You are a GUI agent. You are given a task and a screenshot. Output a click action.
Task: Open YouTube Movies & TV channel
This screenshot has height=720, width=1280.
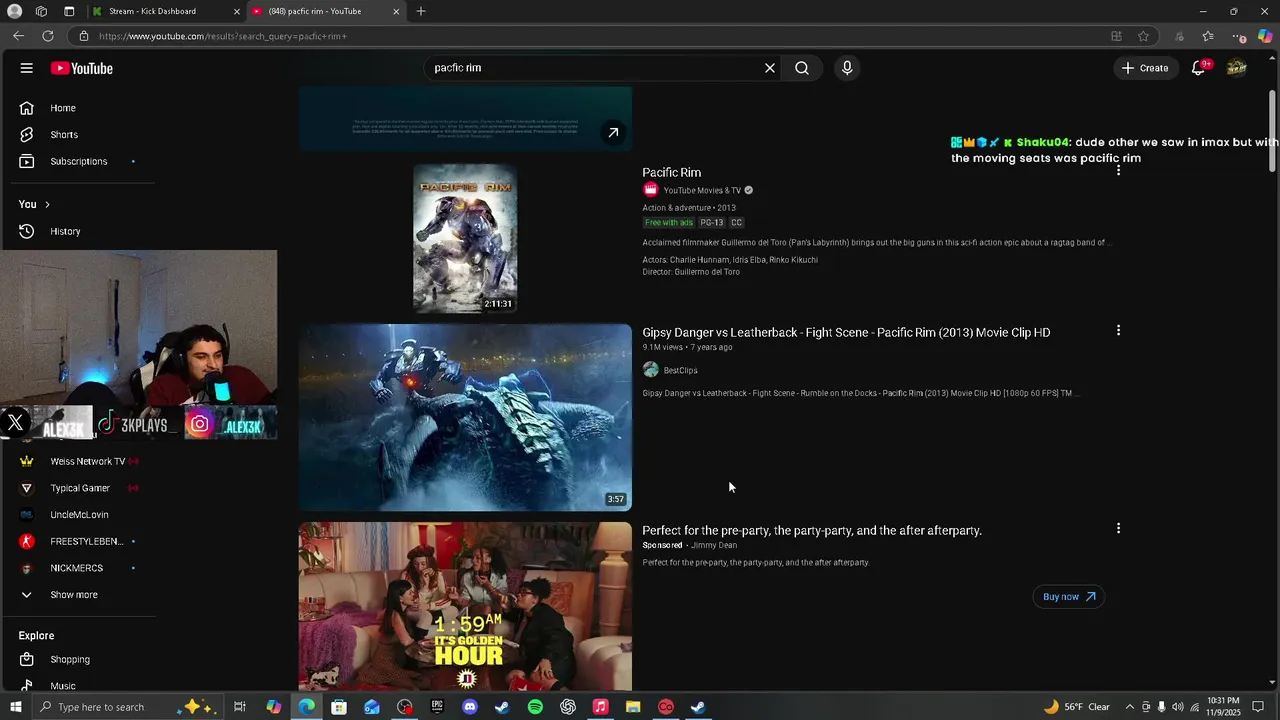coord(702,191)
